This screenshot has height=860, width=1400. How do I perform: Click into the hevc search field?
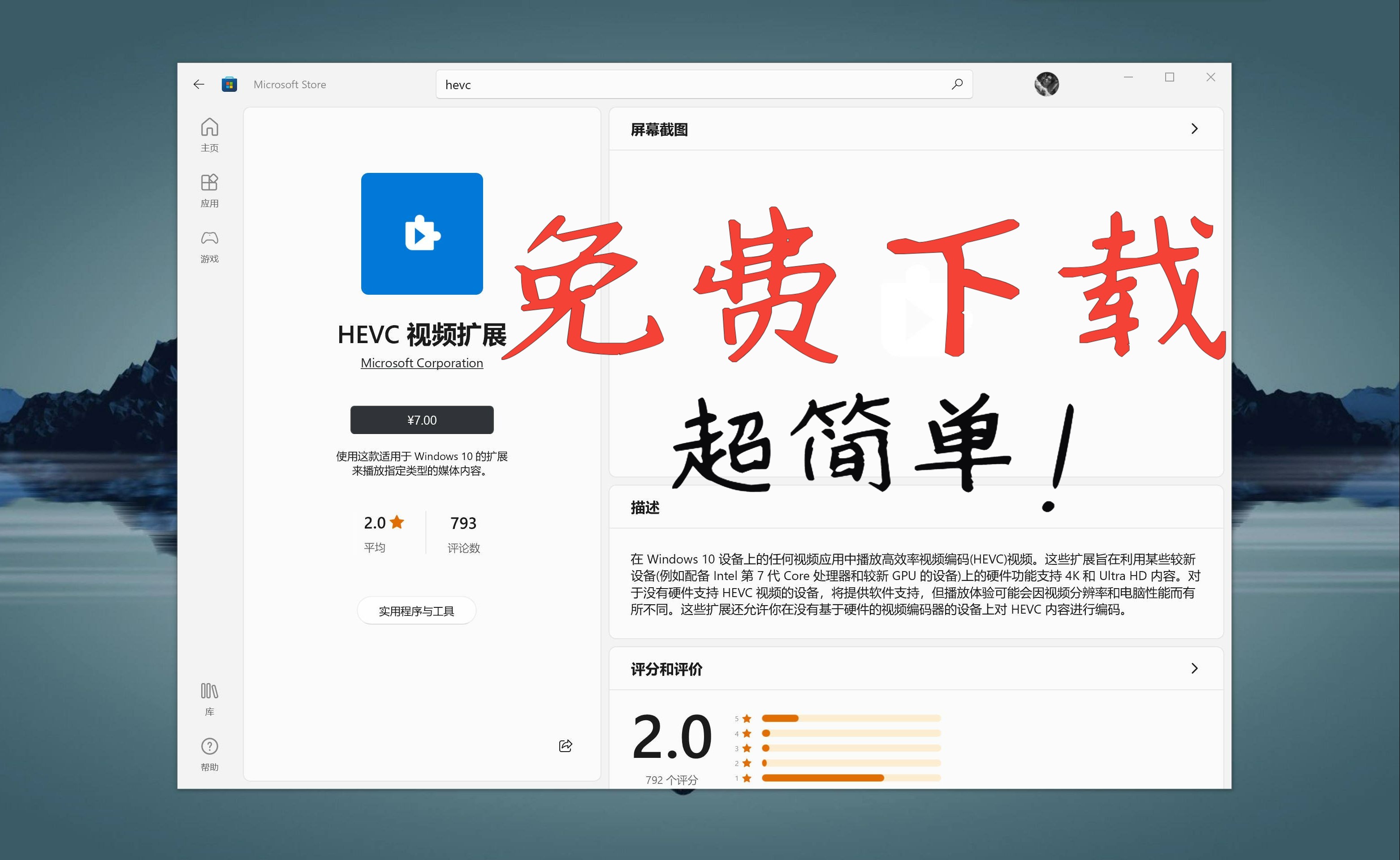[704, 85]
